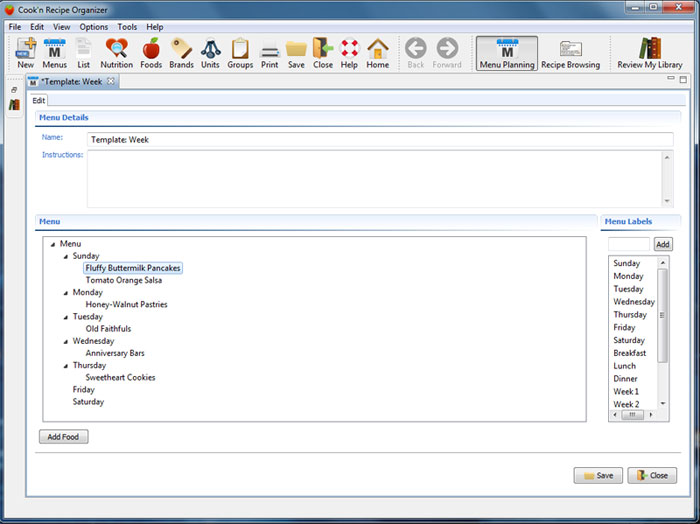Click the Add Food button

63,437
